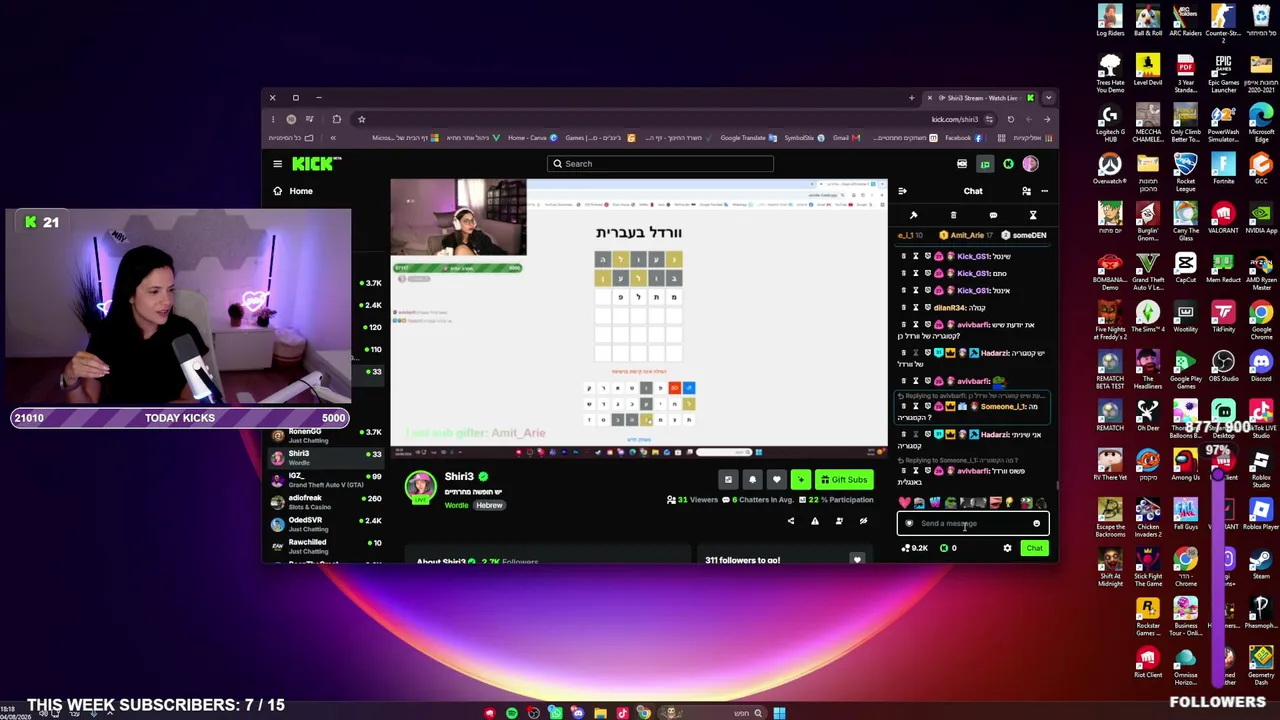Select the Fortnite desktop icon
Viewport: 1280px width, 720px height.
[1223, 170]
